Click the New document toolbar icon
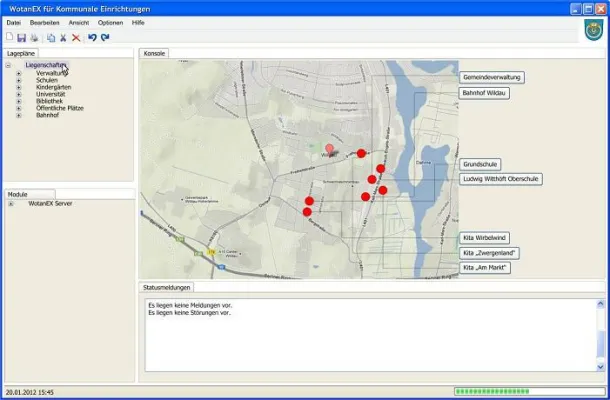610x400 pixels. (x=9, y=37)
